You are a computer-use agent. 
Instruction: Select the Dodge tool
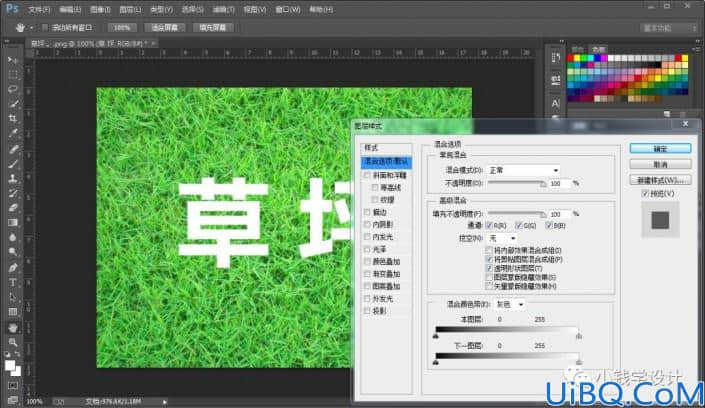[13, 253]
